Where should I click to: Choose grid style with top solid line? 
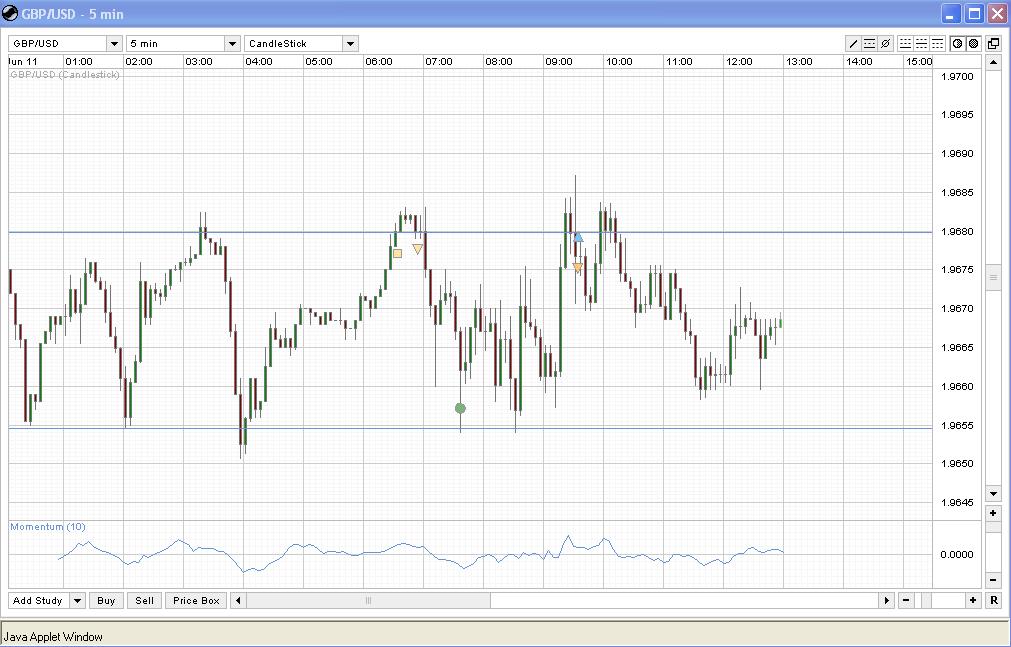click(937, 44)
